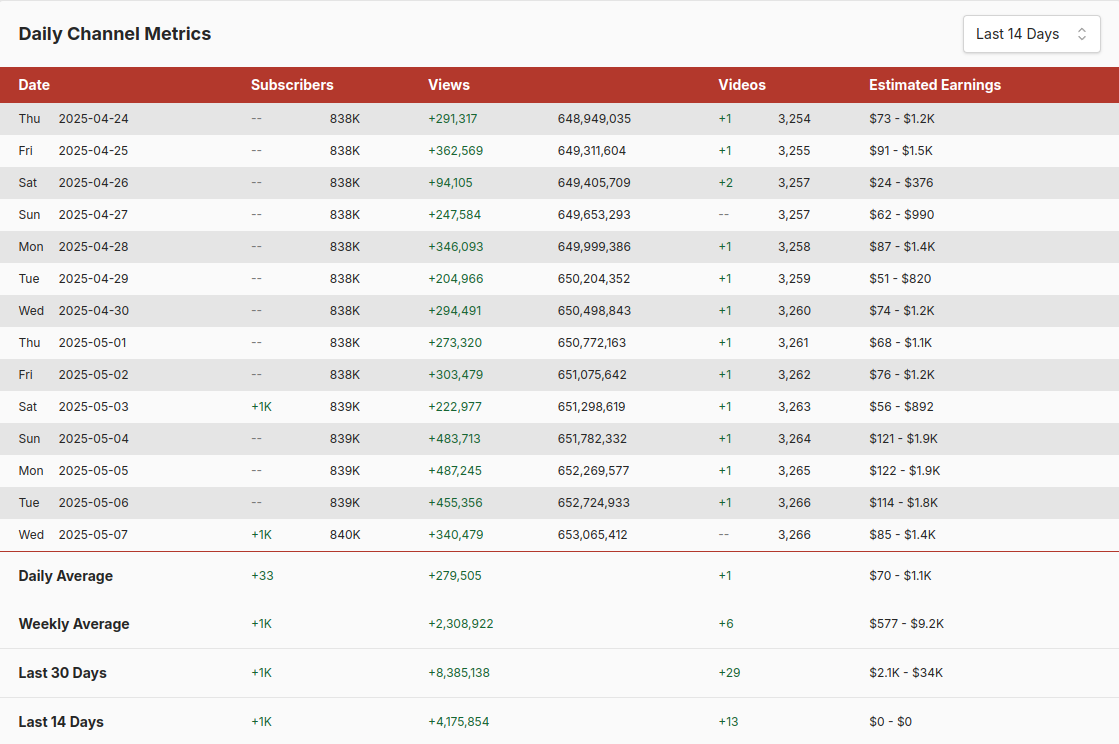Click last 30 days videos +29

coord(729,673)
